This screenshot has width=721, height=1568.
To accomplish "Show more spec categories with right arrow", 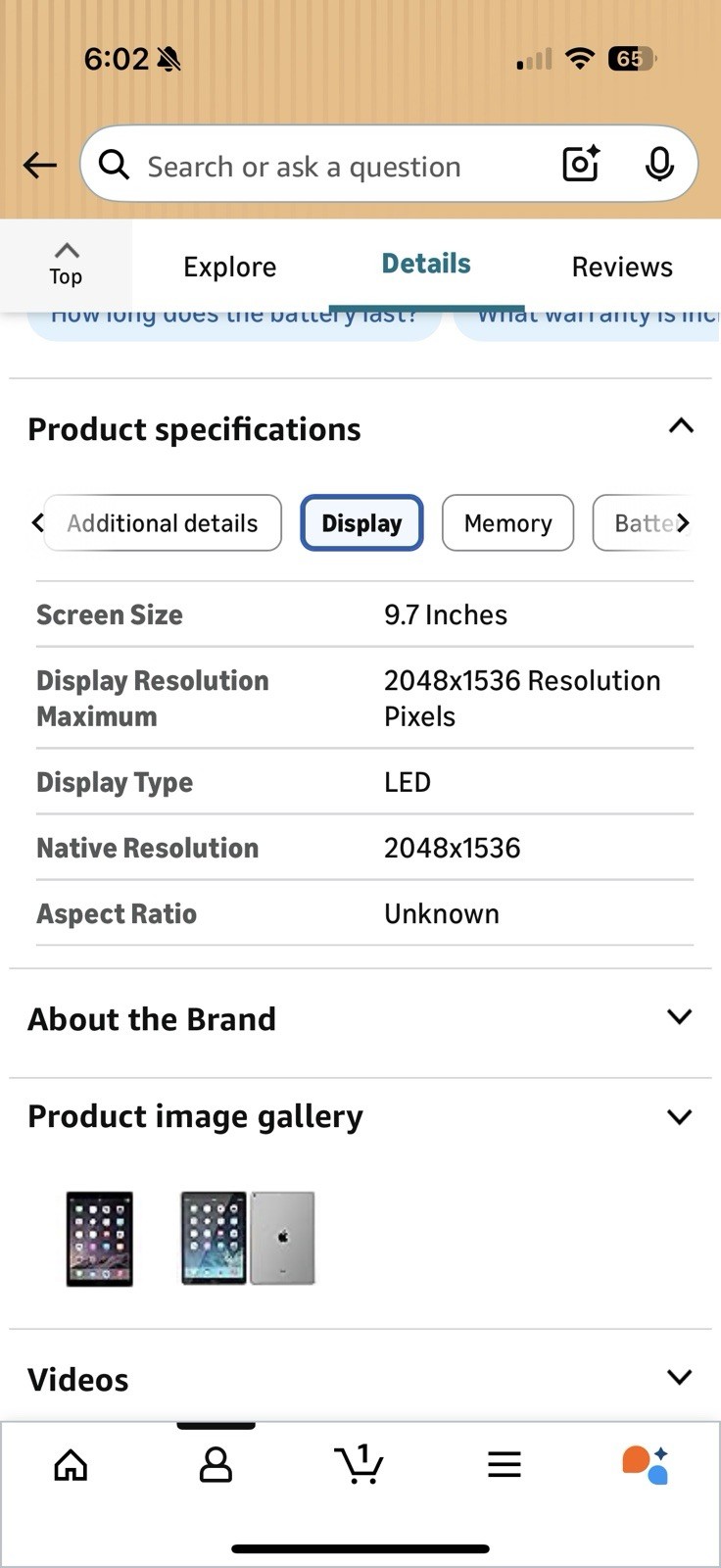I will [x=683, y=523].
